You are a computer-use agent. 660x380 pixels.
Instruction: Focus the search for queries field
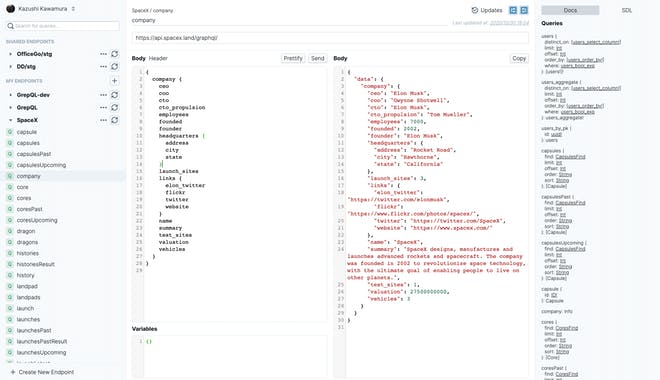click(x=63, y=26)
